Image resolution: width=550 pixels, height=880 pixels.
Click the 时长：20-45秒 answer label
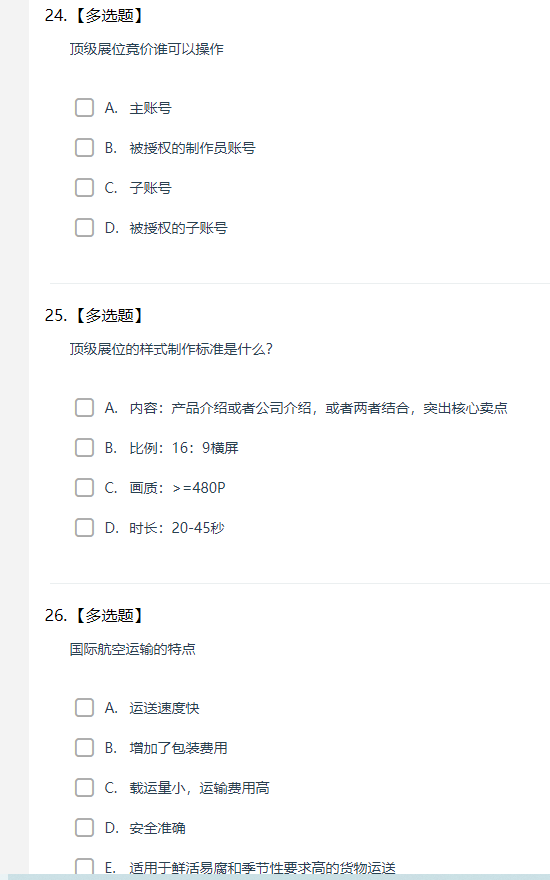coord(177,528)
